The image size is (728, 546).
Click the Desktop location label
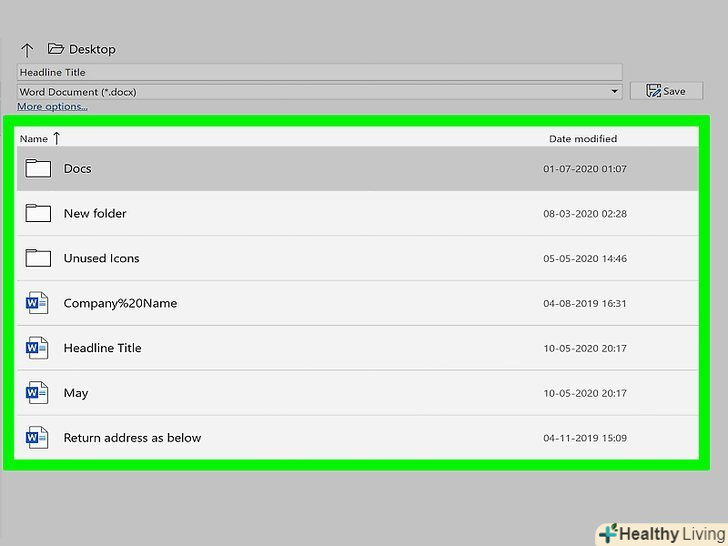92,49
